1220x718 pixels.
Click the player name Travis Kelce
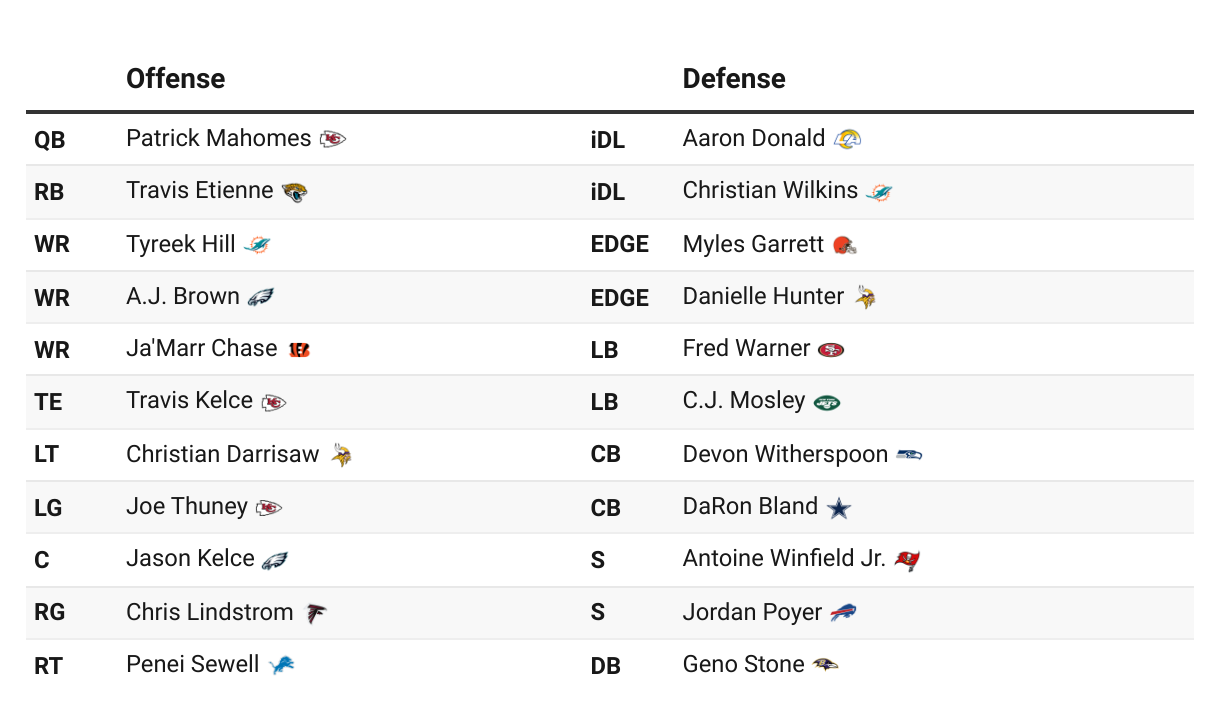click(189, 401)
